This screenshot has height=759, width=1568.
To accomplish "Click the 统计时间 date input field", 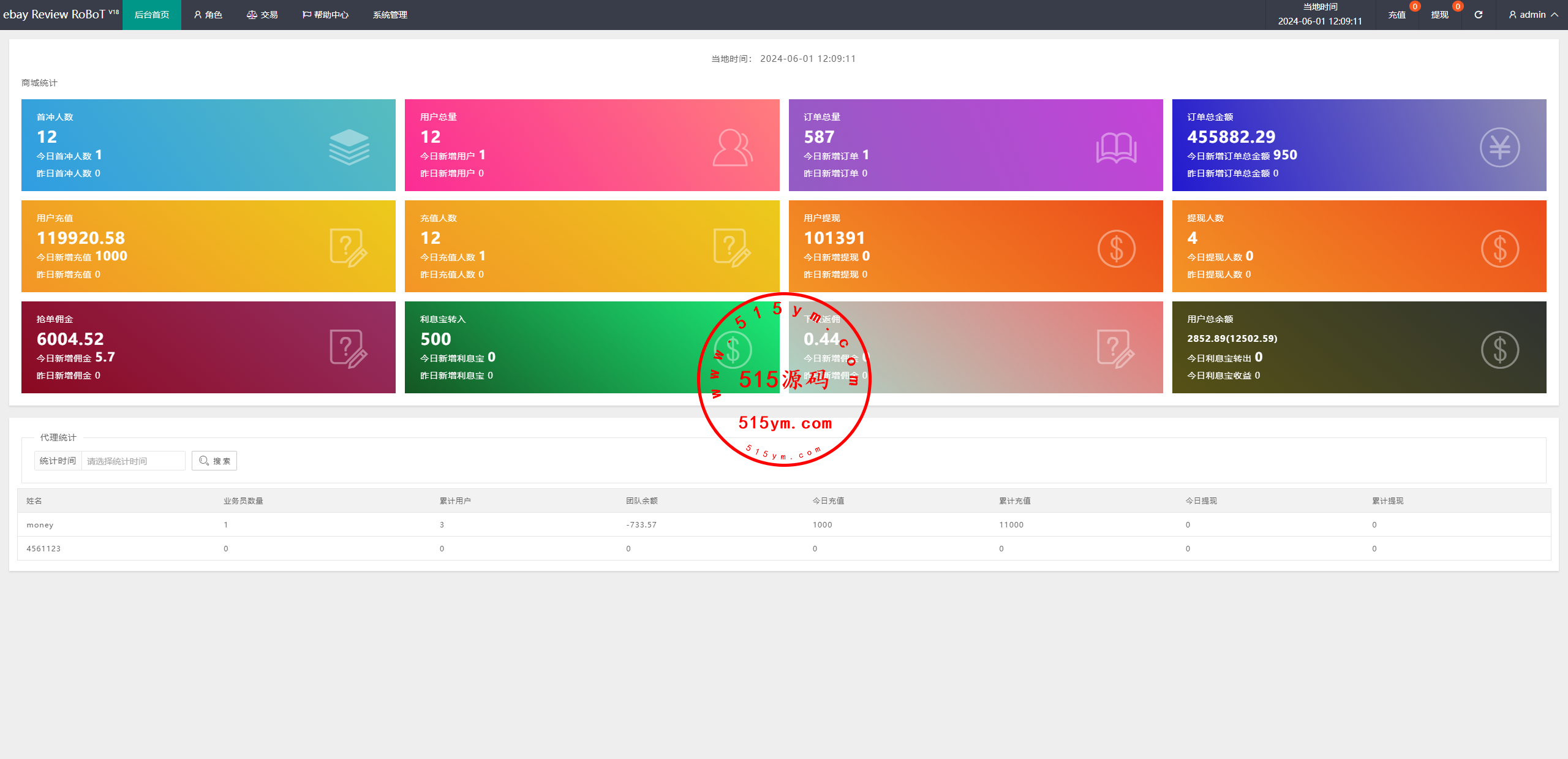I will (x=133, y=461).
